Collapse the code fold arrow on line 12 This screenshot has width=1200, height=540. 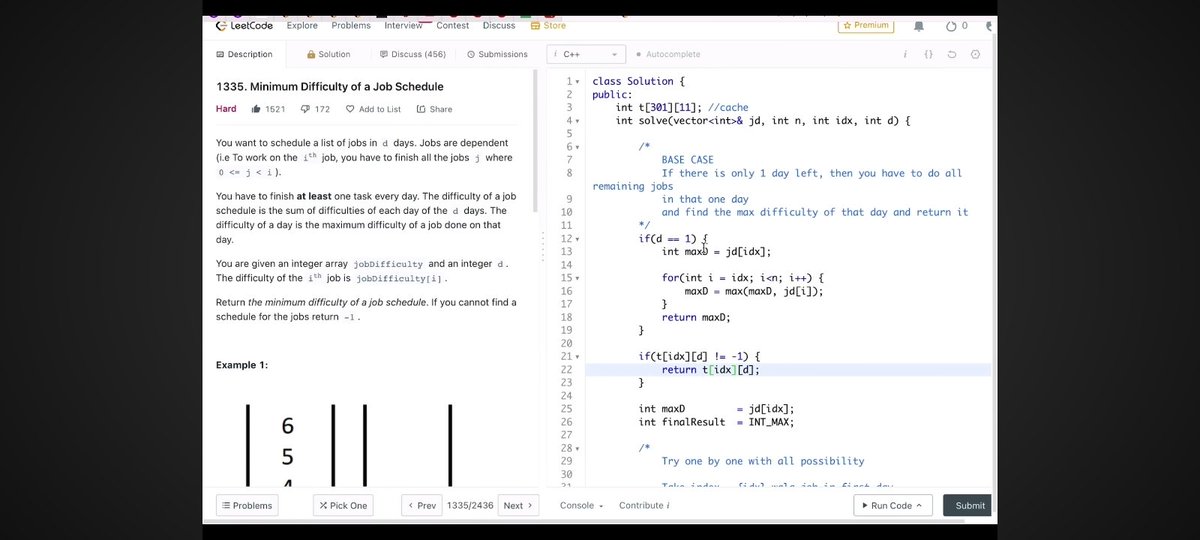coord(577,239)
